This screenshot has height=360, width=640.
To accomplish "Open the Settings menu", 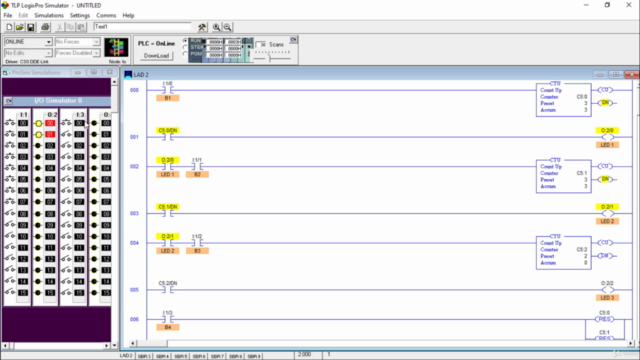I will (x=80, y=16).
